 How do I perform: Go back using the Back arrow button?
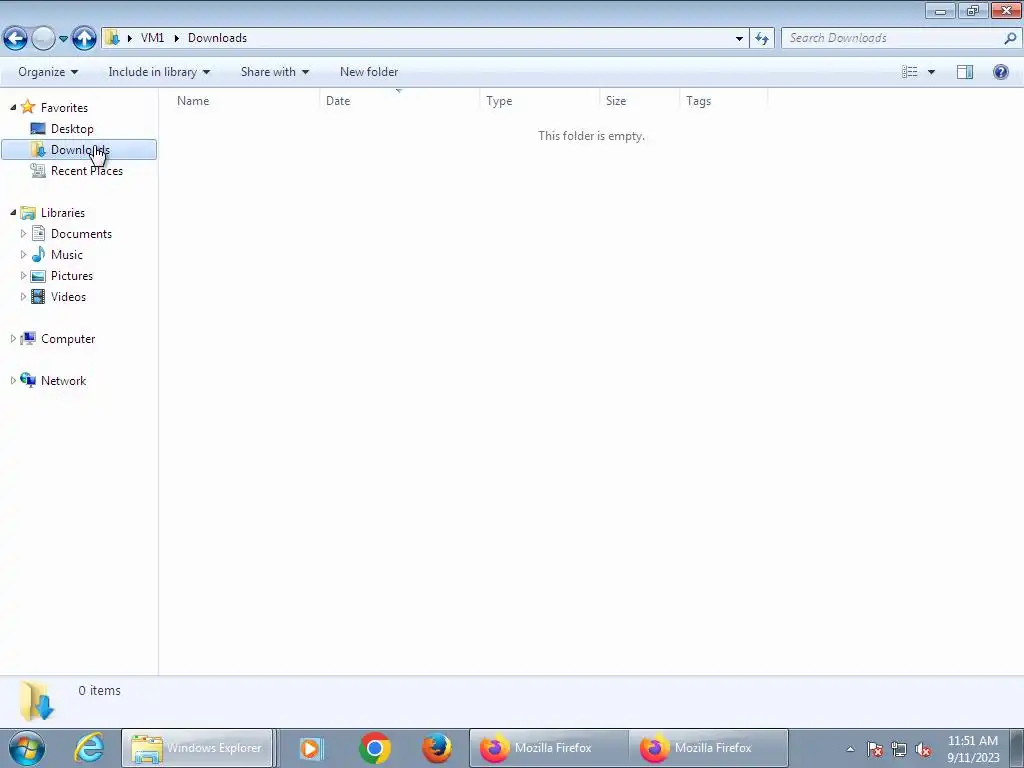(16, 39)
